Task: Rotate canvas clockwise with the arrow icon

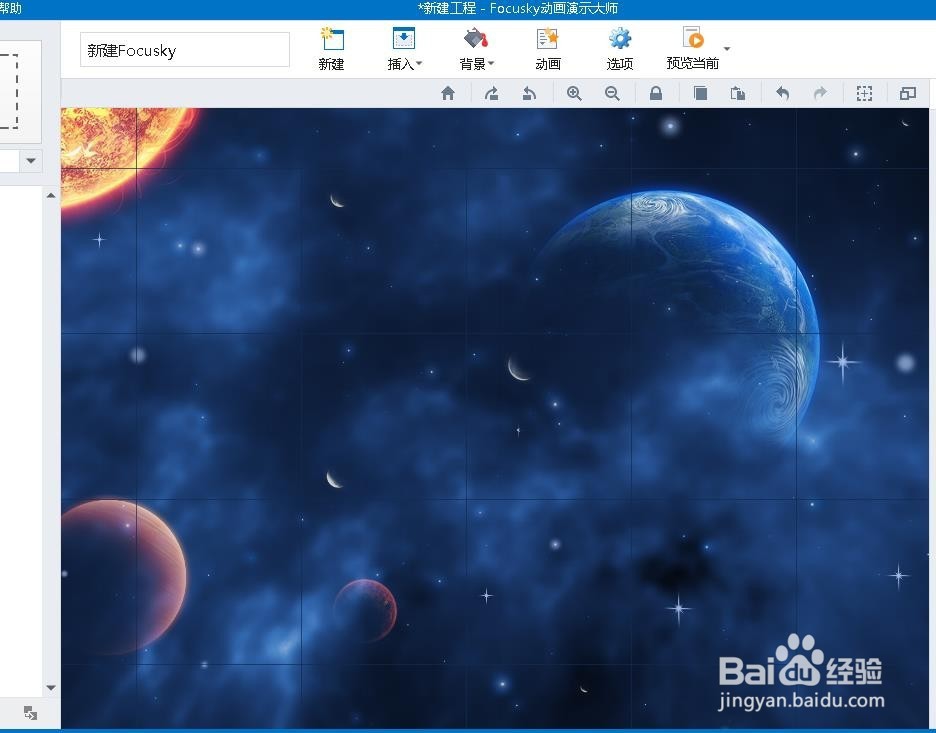Action: pyautogui.click(x=491, y=93)
